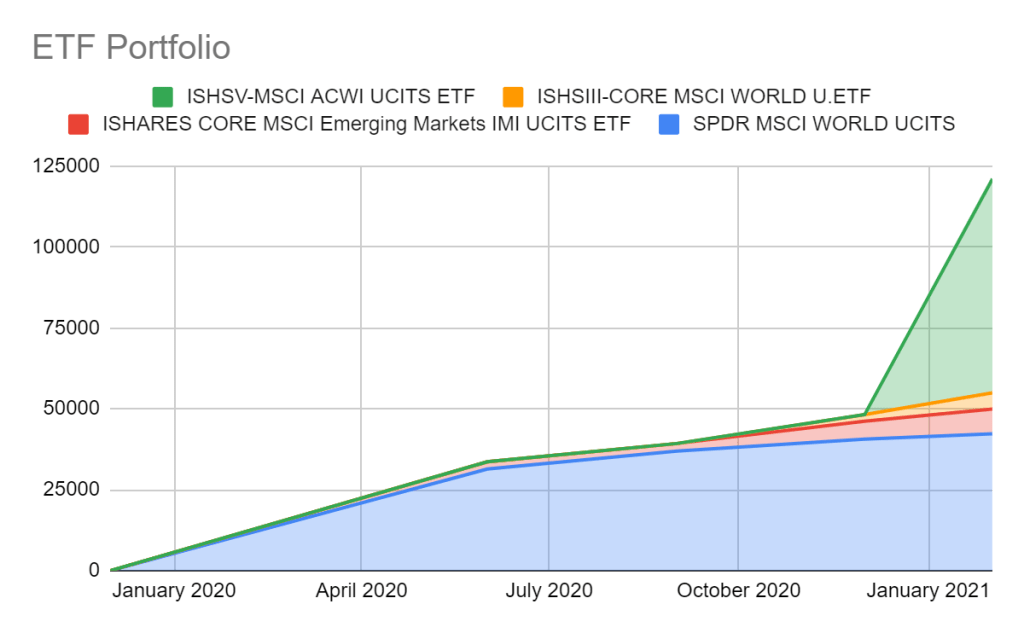Viewport: 1024px width, 633px height.
Task: Click the 25000 y-axis label
Action: point(71,490)
